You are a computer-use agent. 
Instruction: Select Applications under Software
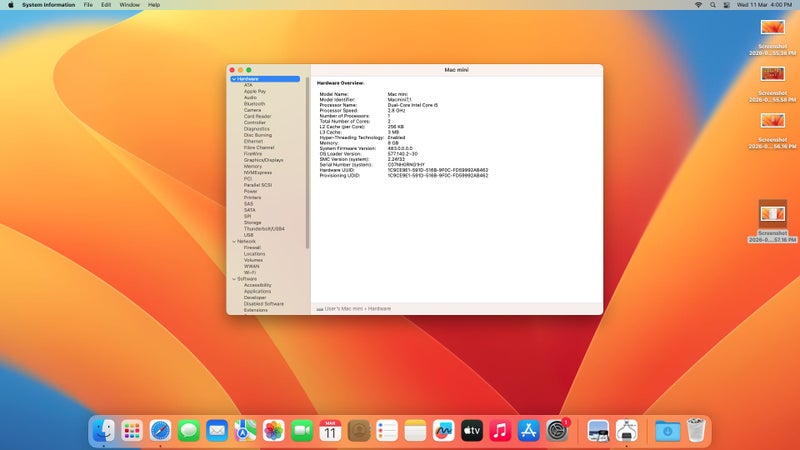(x=257, y=291)
